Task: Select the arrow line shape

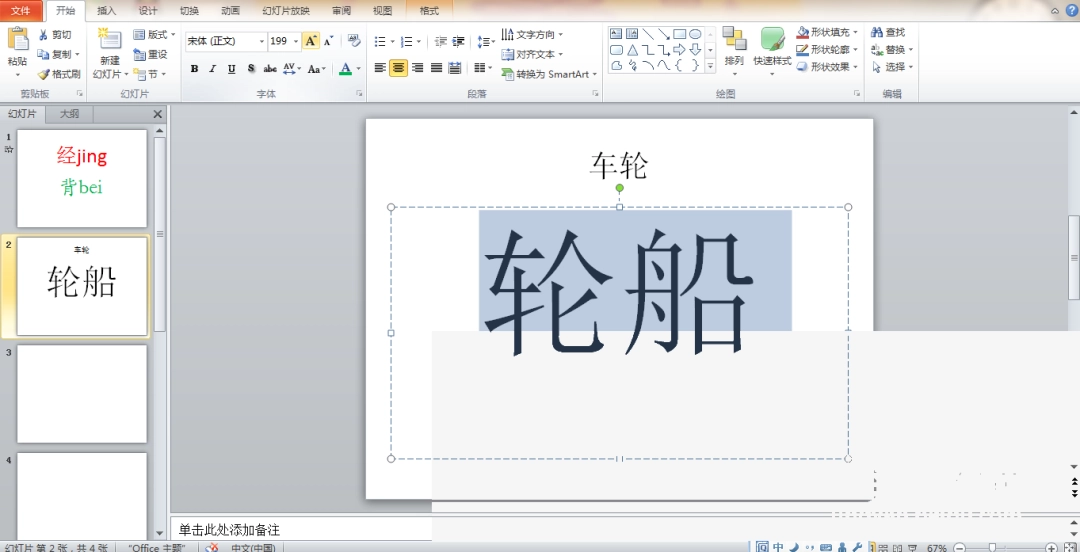Action: (663, 34)
